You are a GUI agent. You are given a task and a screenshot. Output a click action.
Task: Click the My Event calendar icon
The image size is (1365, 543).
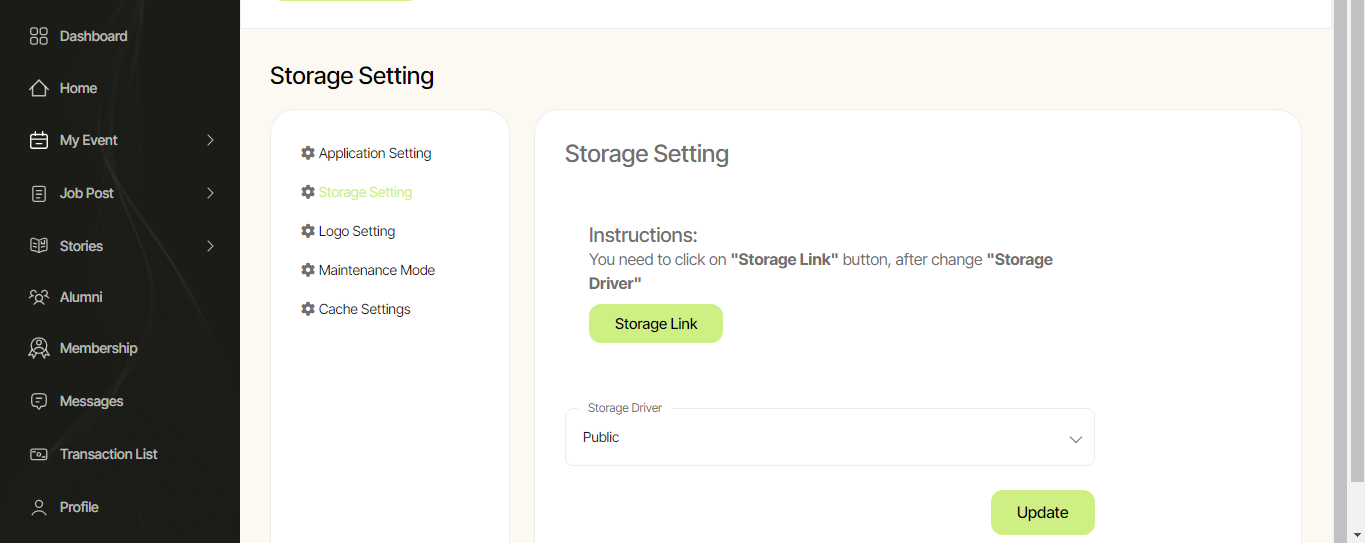coord(39,140)
